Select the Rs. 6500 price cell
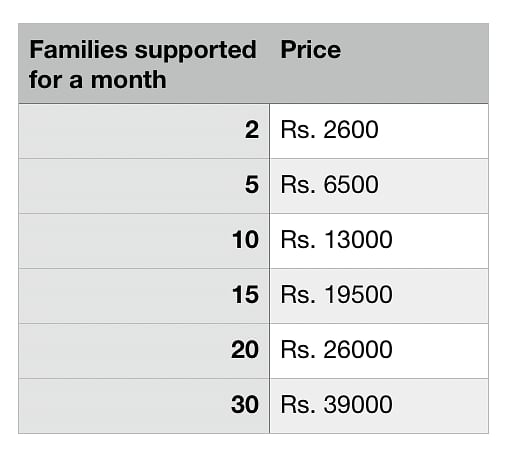Image resolution: width=512 pixels, height=460 pixels. [379, 186]
